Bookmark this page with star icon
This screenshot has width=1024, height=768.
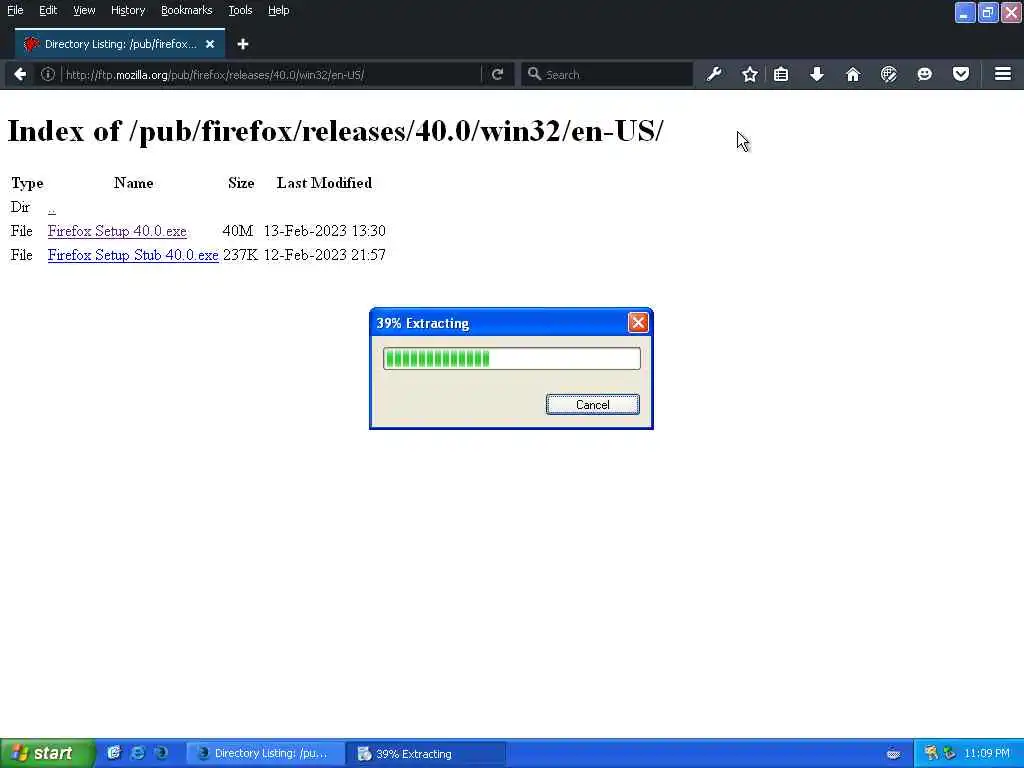coord(750,74)
